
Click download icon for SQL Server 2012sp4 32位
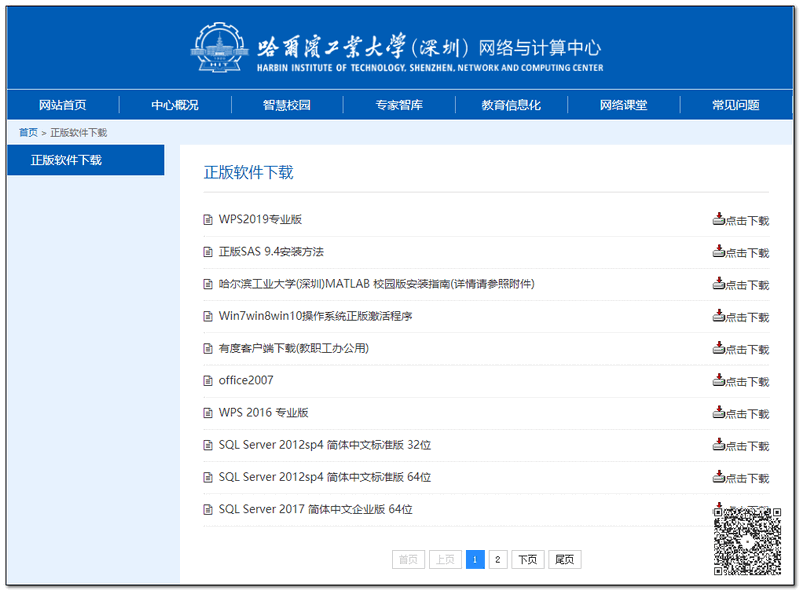pyautogui.click(x=718, y=444)
